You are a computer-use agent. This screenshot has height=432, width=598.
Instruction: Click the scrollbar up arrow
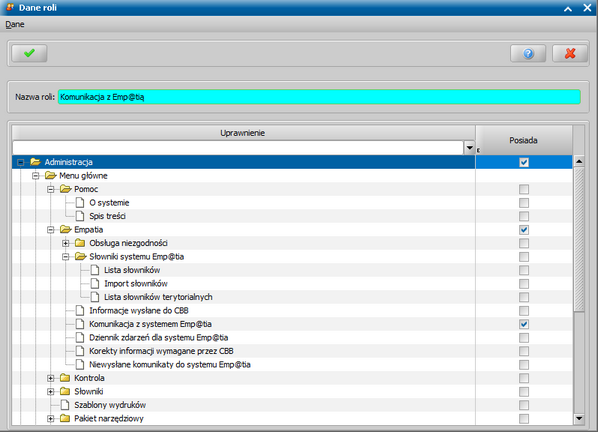point(579,161)
